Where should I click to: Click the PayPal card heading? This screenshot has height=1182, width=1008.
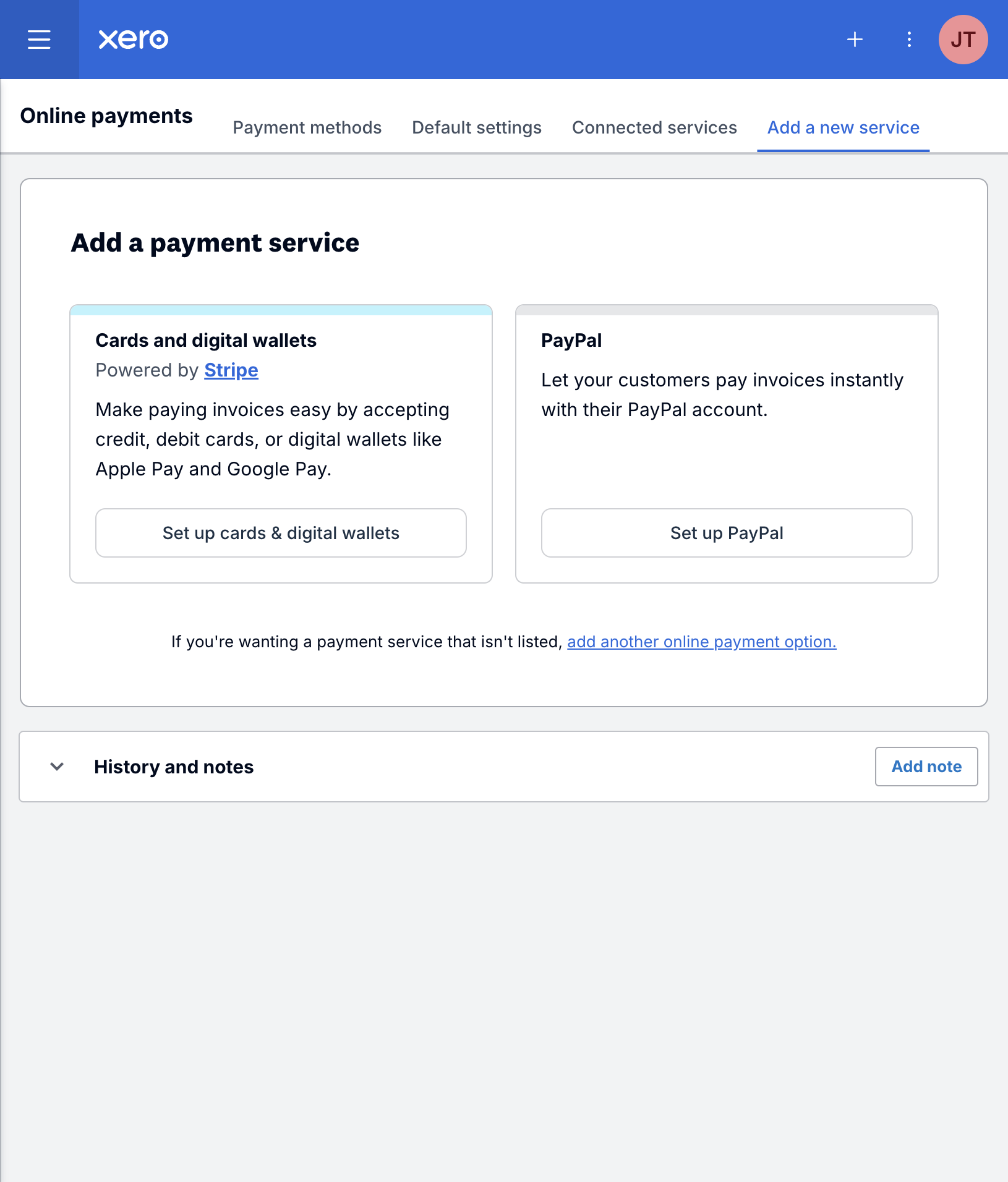(571, 341)
